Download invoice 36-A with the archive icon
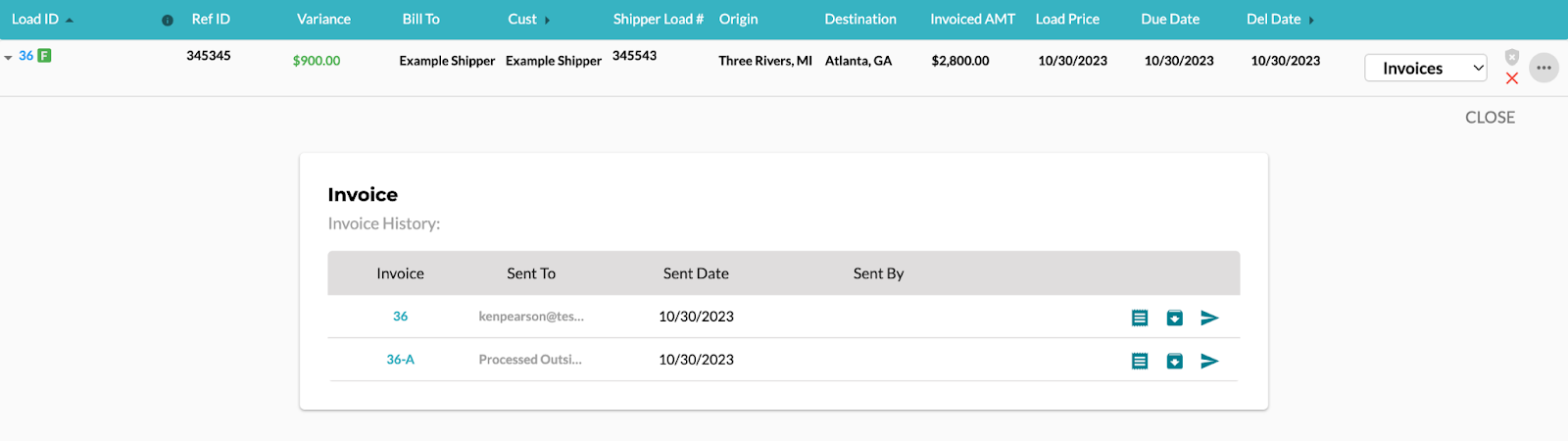 coord(1175,361)
